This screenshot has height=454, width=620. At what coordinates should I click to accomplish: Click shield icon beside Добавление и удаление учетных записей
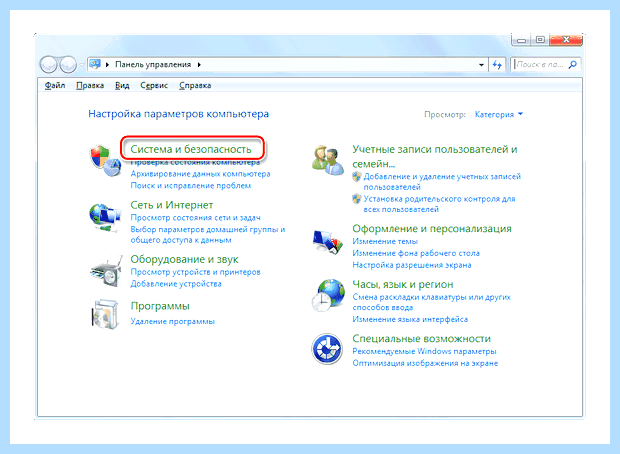[x=357, y=176]
